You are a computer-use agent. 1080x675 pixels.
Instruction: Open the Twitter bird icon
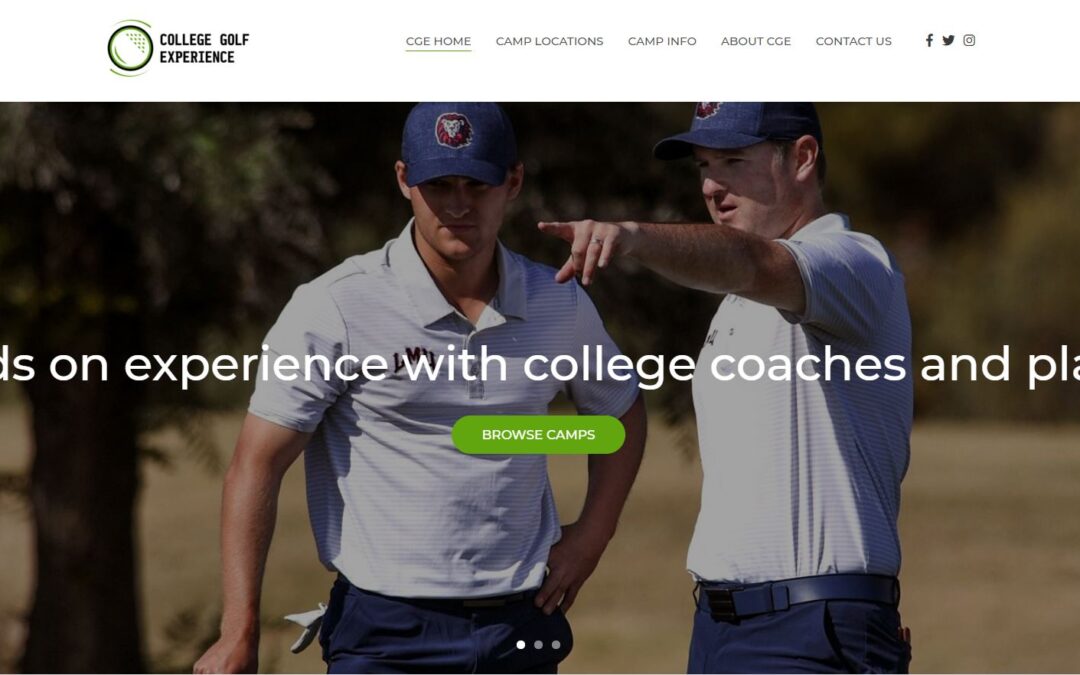coord(948,41)
